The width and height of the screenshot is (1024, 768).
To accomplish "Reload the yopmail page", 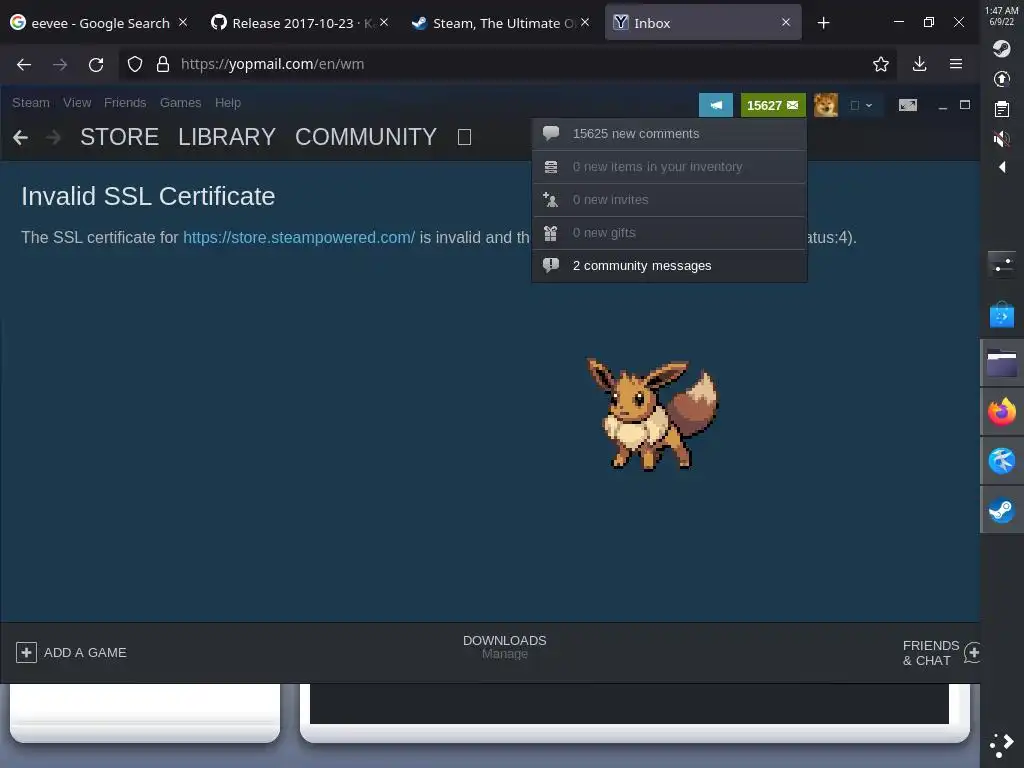I will click(96, 64).
